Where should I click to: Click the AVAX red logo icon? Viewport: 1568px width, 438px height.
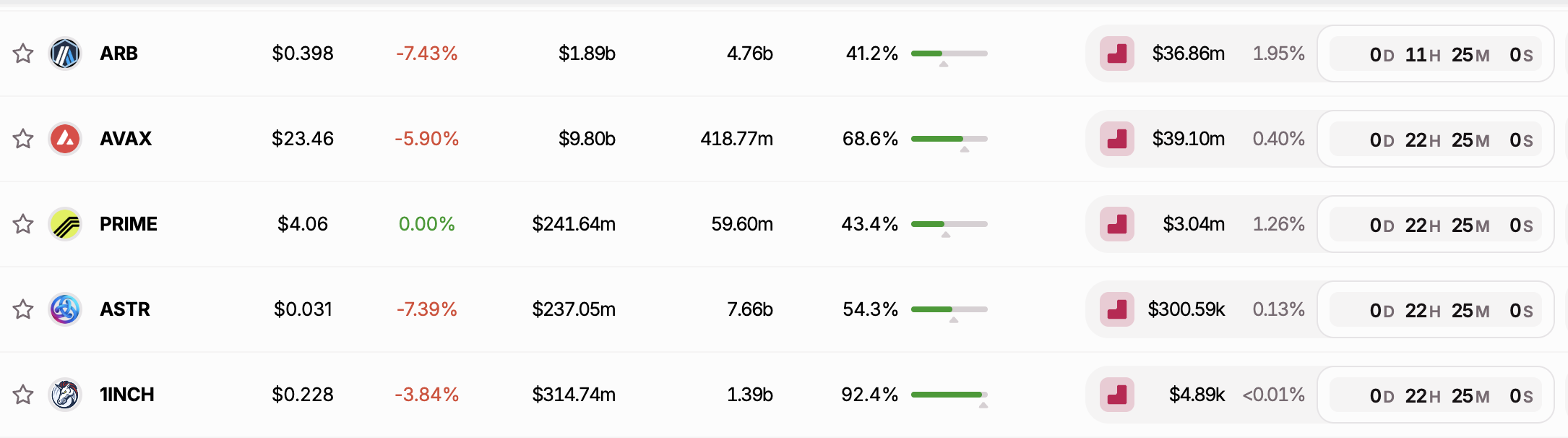point(65,139)
